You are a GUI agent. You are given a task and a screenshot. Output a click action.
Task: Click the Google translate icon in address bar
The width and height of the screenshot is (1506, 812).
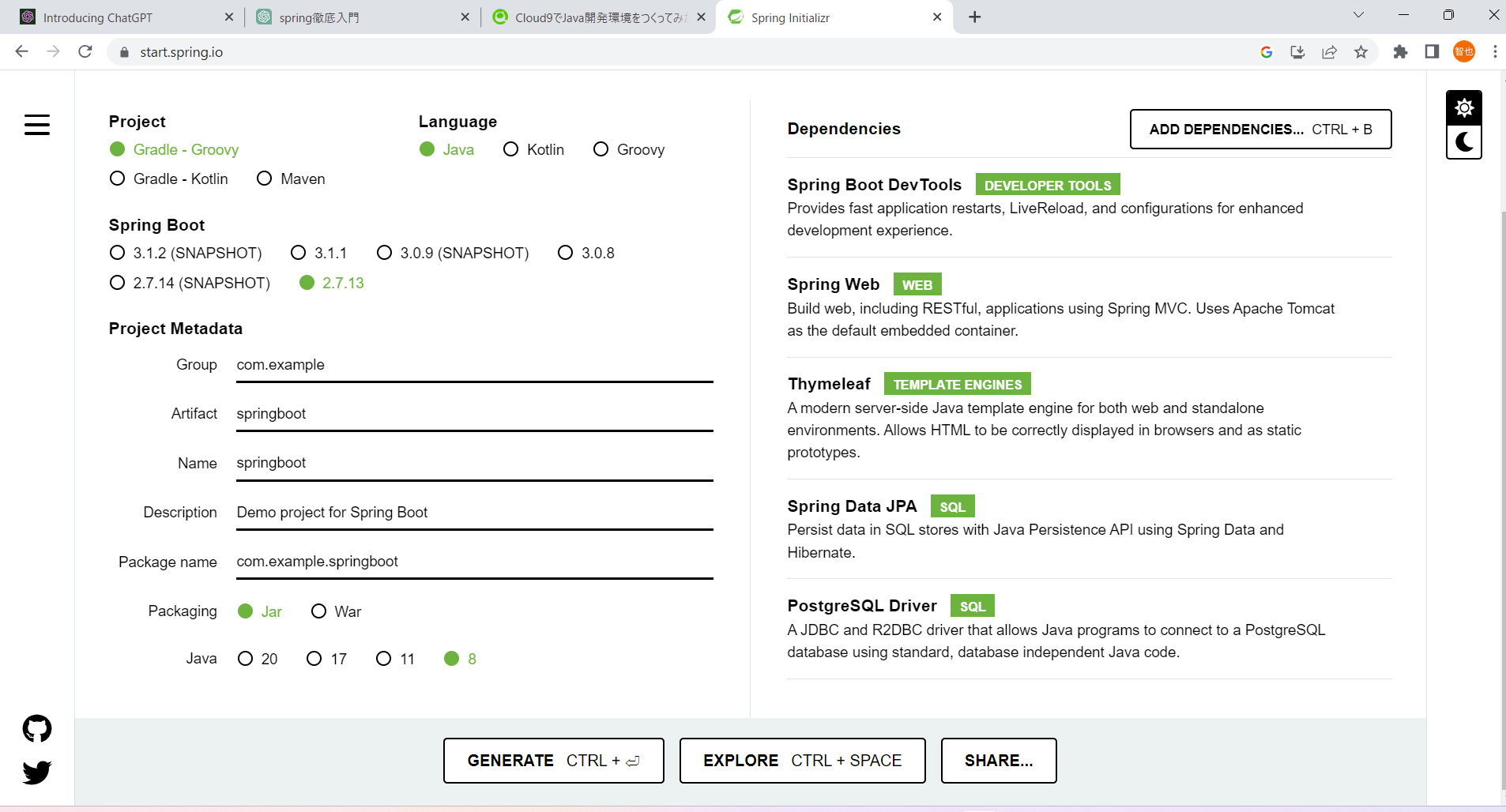click(x=1267, y=52)
